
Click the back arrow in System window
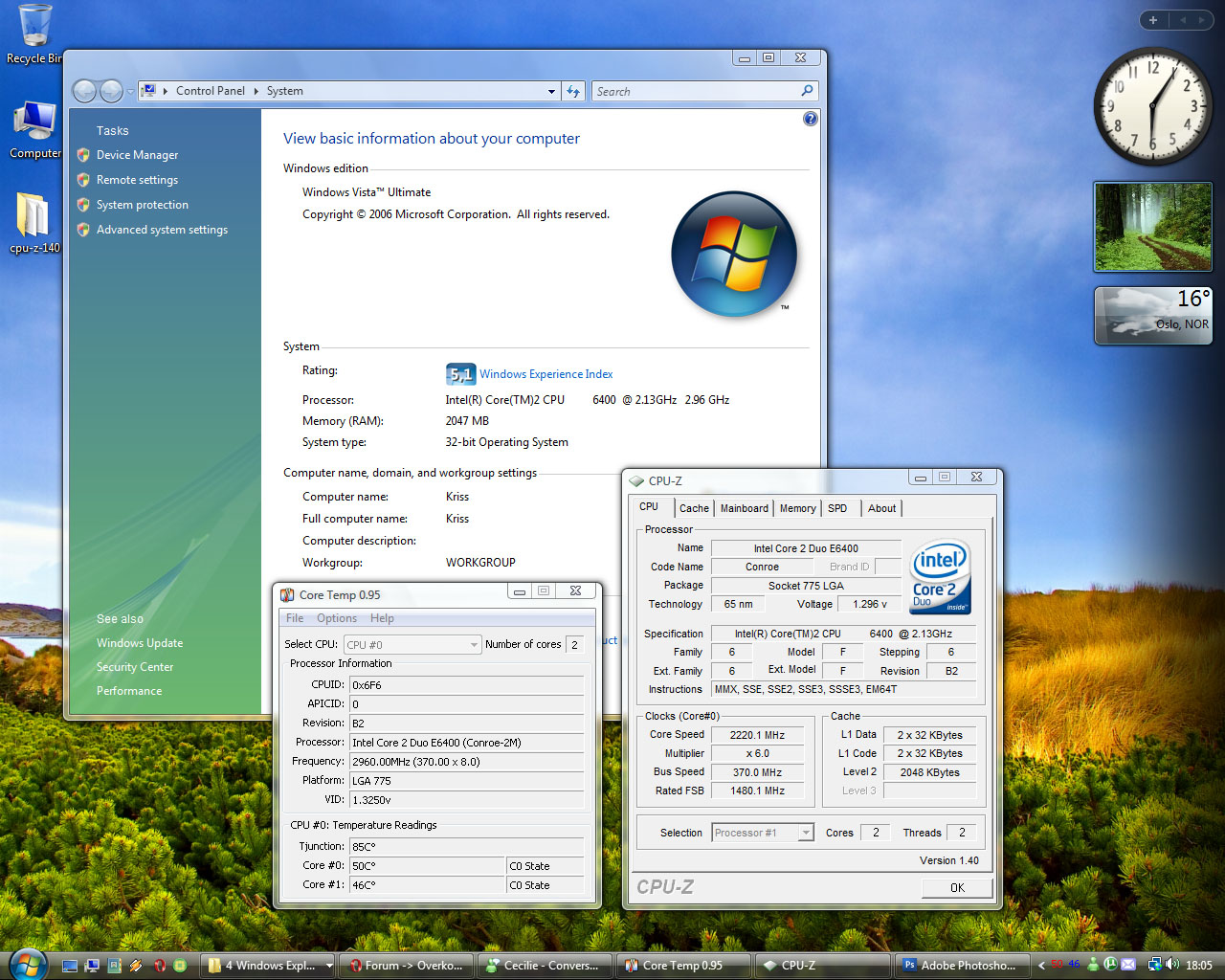point(84,91)
